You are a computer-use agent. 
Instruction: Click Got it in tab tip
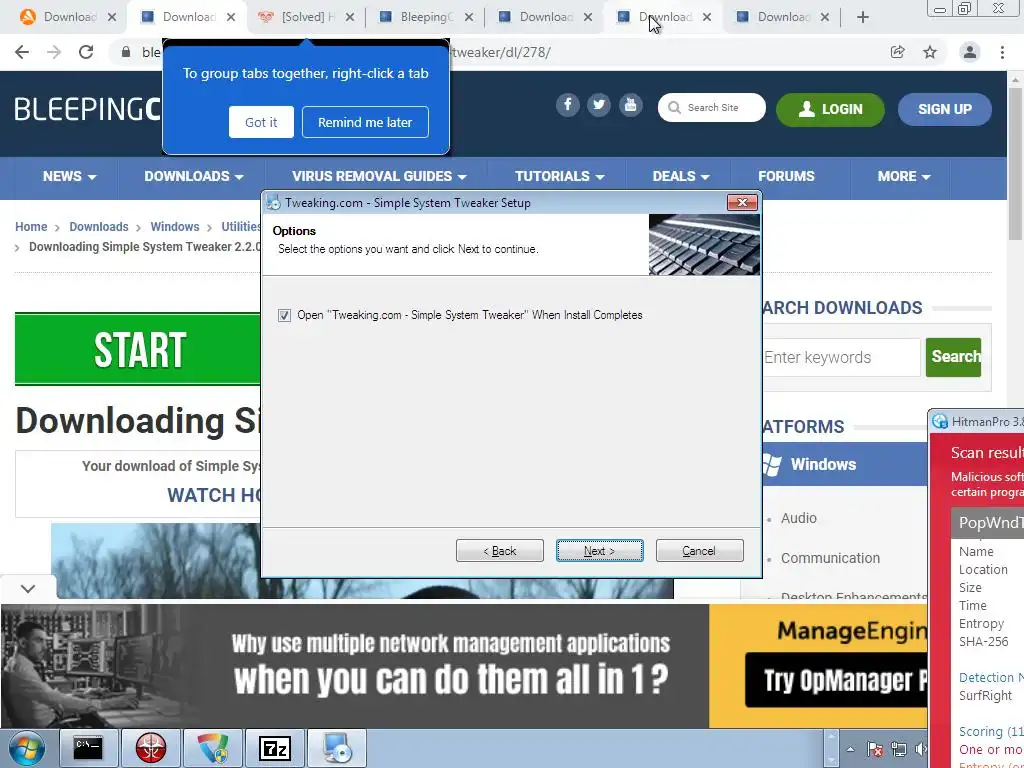coord(261,122)
